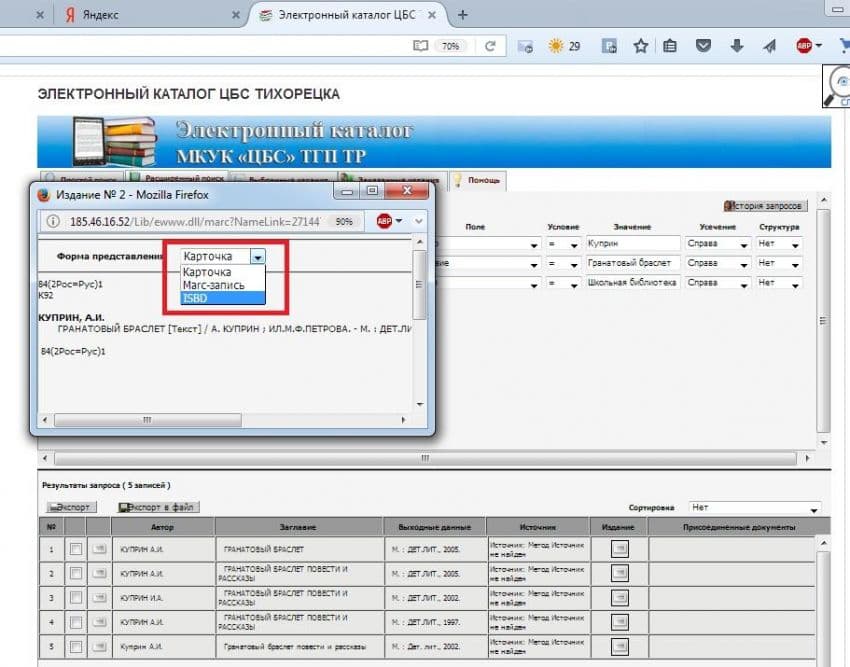Image resolution: width=850 pixels, height=667 pixels.
Task: Open the Downloads arrow icon
Action: [x=737, y=46]
